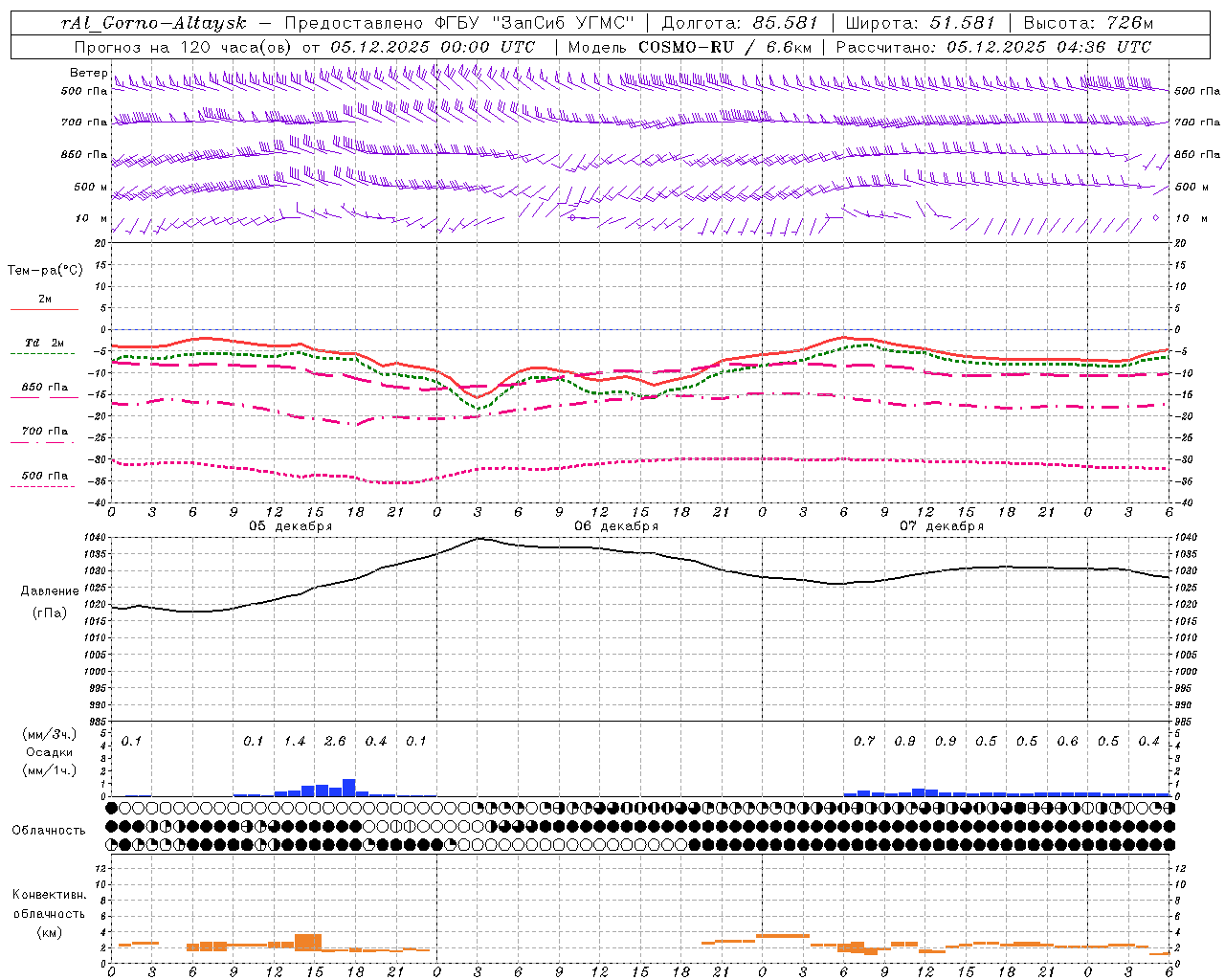Click the (гПа) unit label under Давление
The image size is (1225, 980).
tap(50, 612)
